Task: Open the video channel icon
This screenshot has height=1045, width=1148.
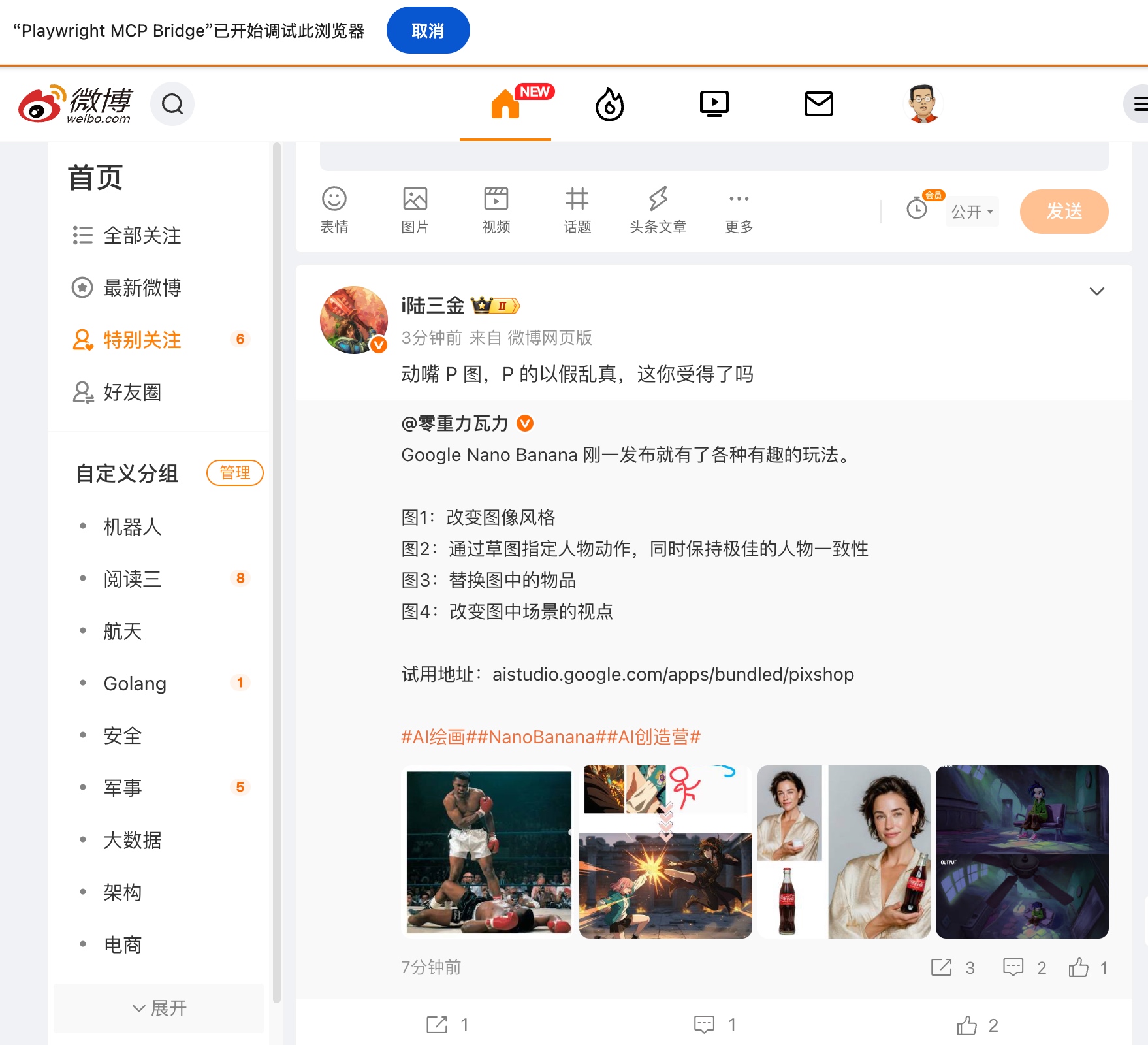Action: click(714, 104)
